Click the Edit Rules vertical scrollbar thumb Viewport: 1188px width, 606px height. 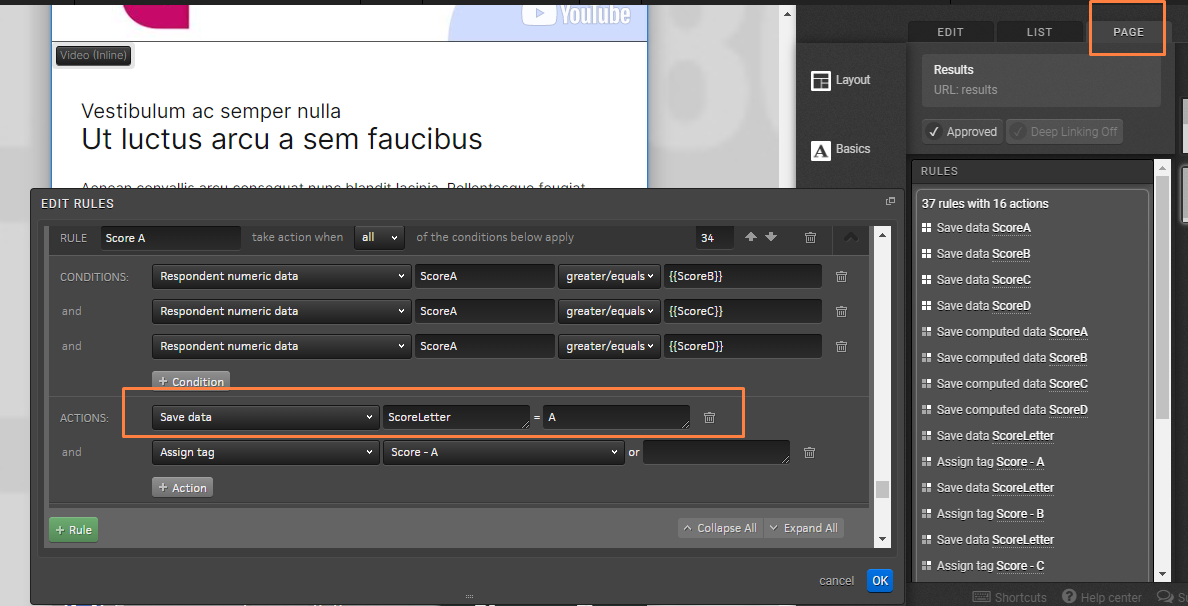click(x=882, y=489)
